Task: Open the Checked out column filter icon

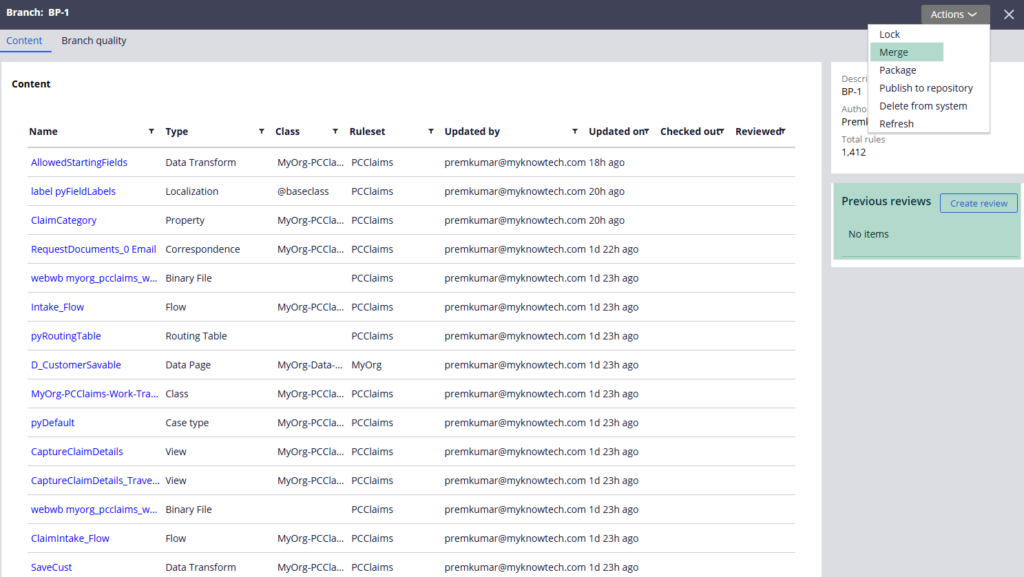Action: [722, 131]
